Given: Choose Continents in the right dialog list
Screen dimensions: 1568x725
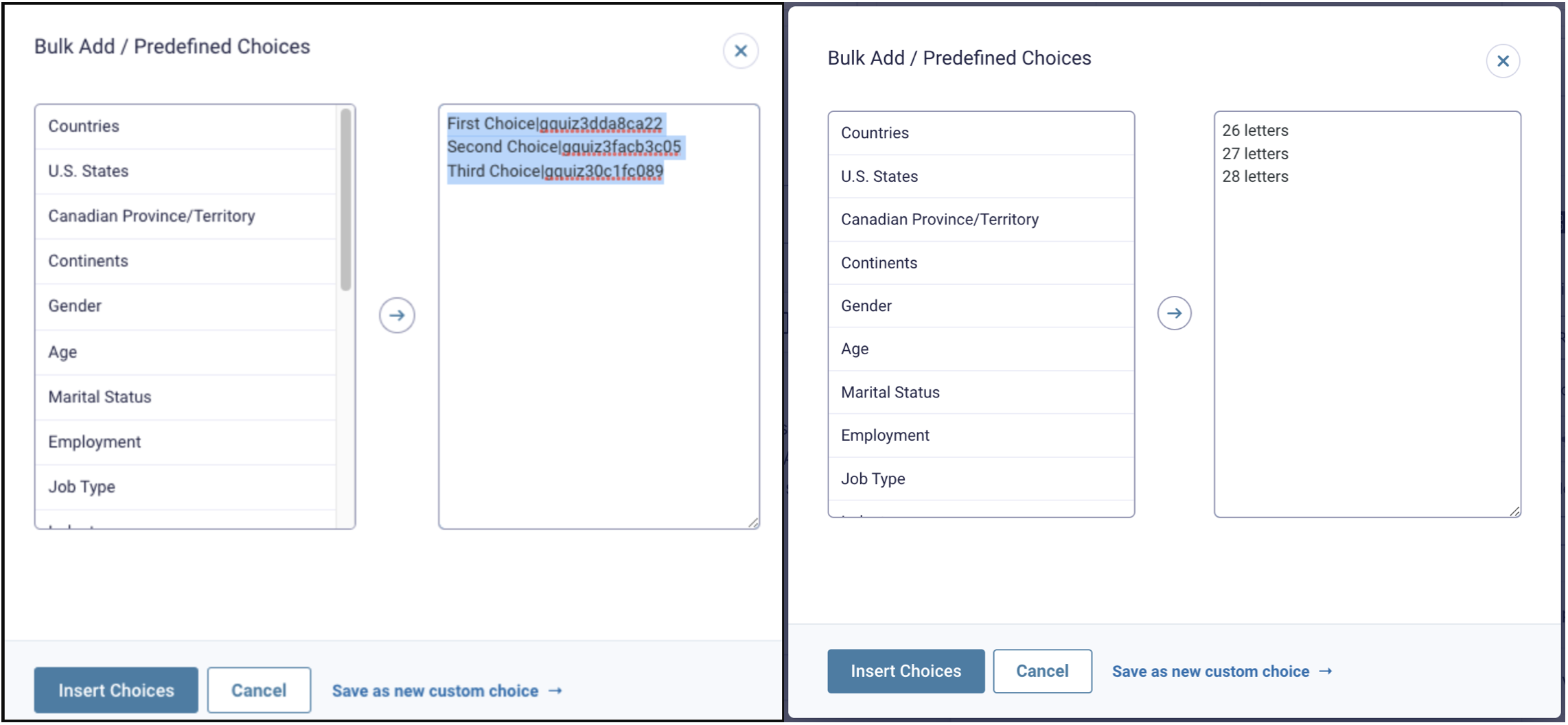Looking at the screenshot, I should click(x=879, y=263).
